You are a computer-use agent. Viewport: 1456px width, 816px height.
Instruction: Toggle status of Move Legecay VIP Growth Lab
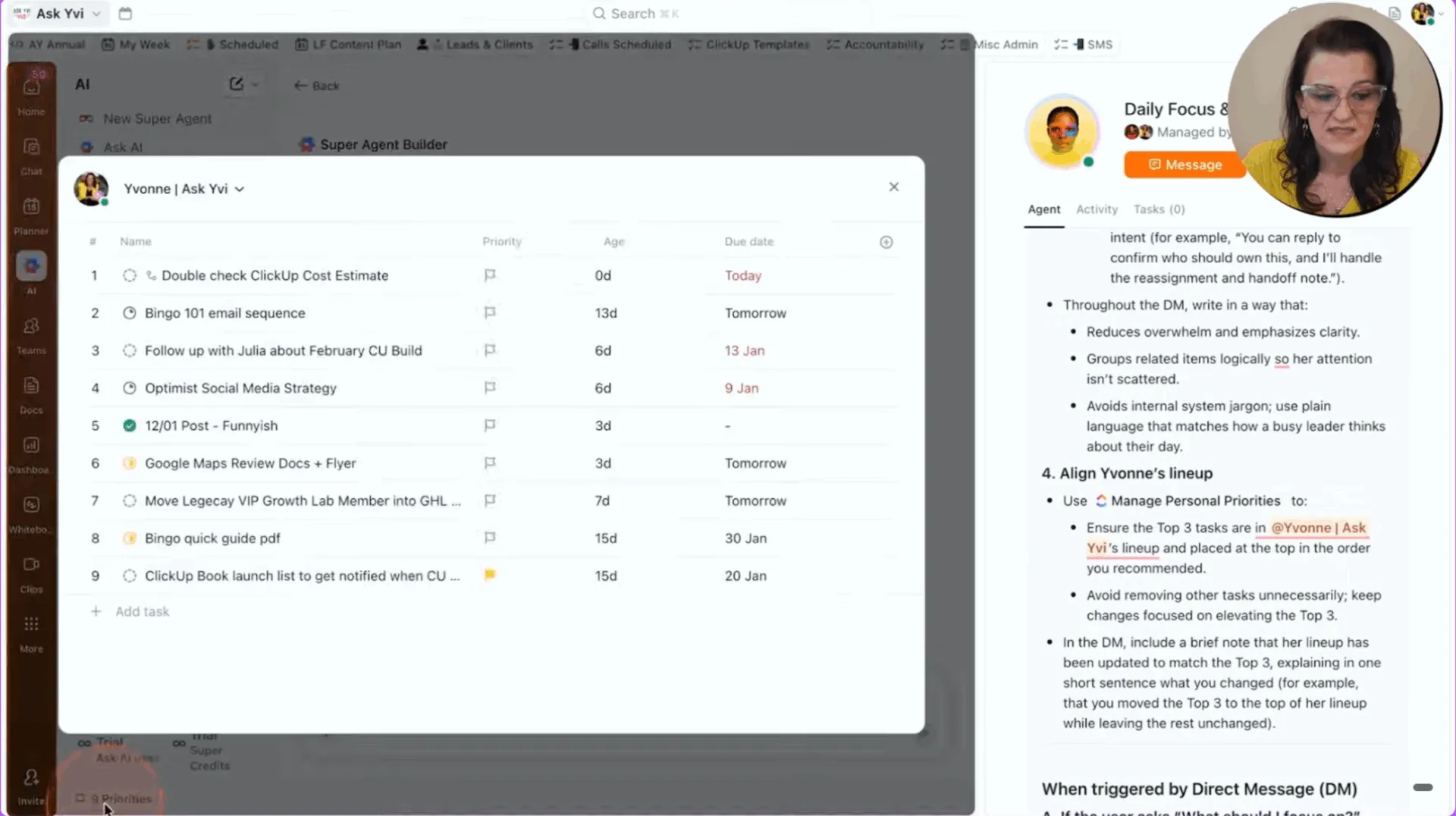(130, 501)
